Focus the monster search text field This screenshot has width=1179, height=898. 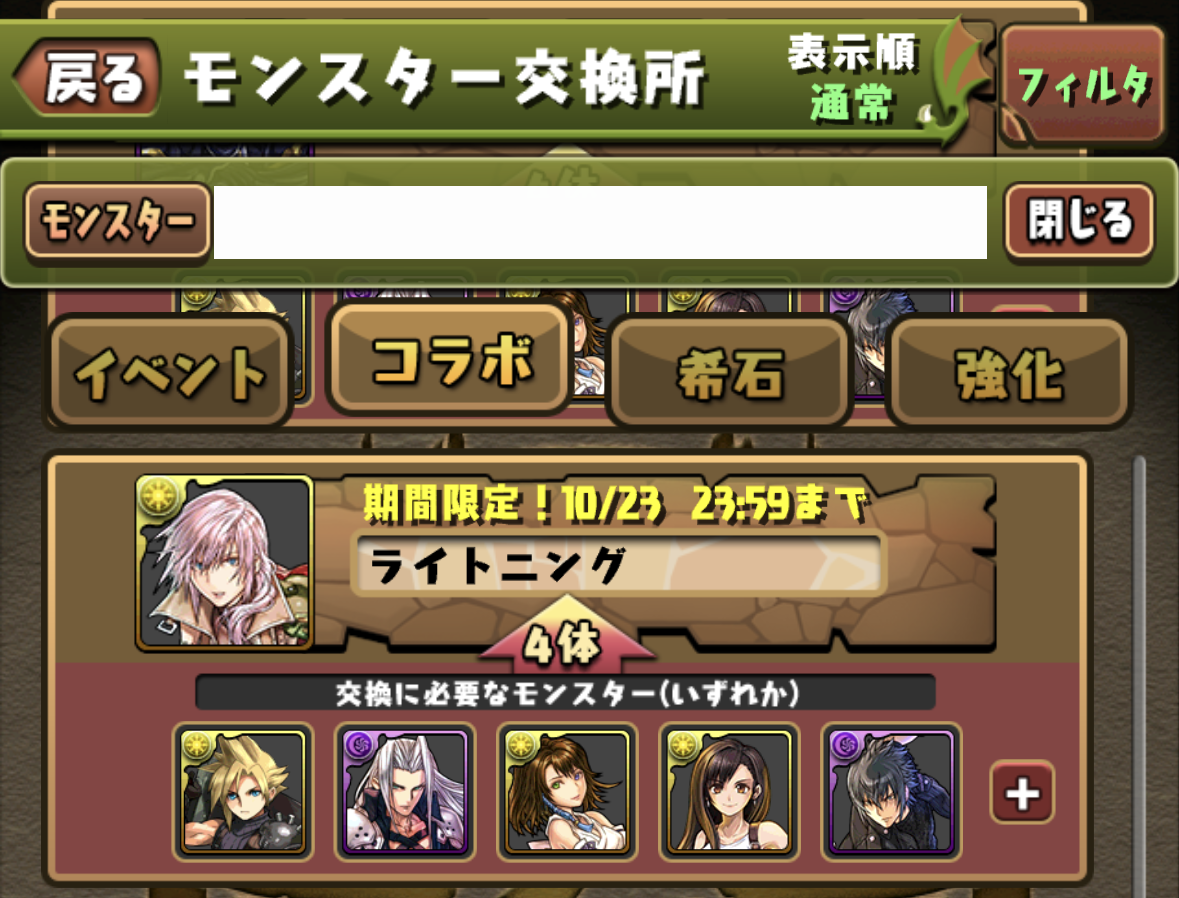(600, 223)
